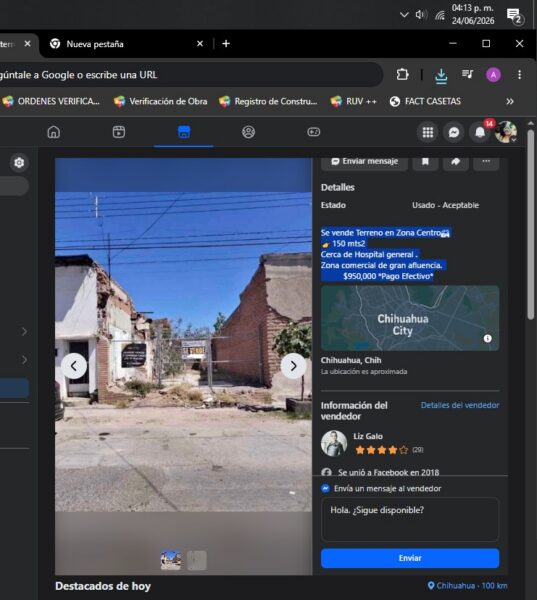Image resolution: width=537 pixels, height=600 pixels.
Task: Open the Groups icon in Facebook nav
Action: pos(248,132)
